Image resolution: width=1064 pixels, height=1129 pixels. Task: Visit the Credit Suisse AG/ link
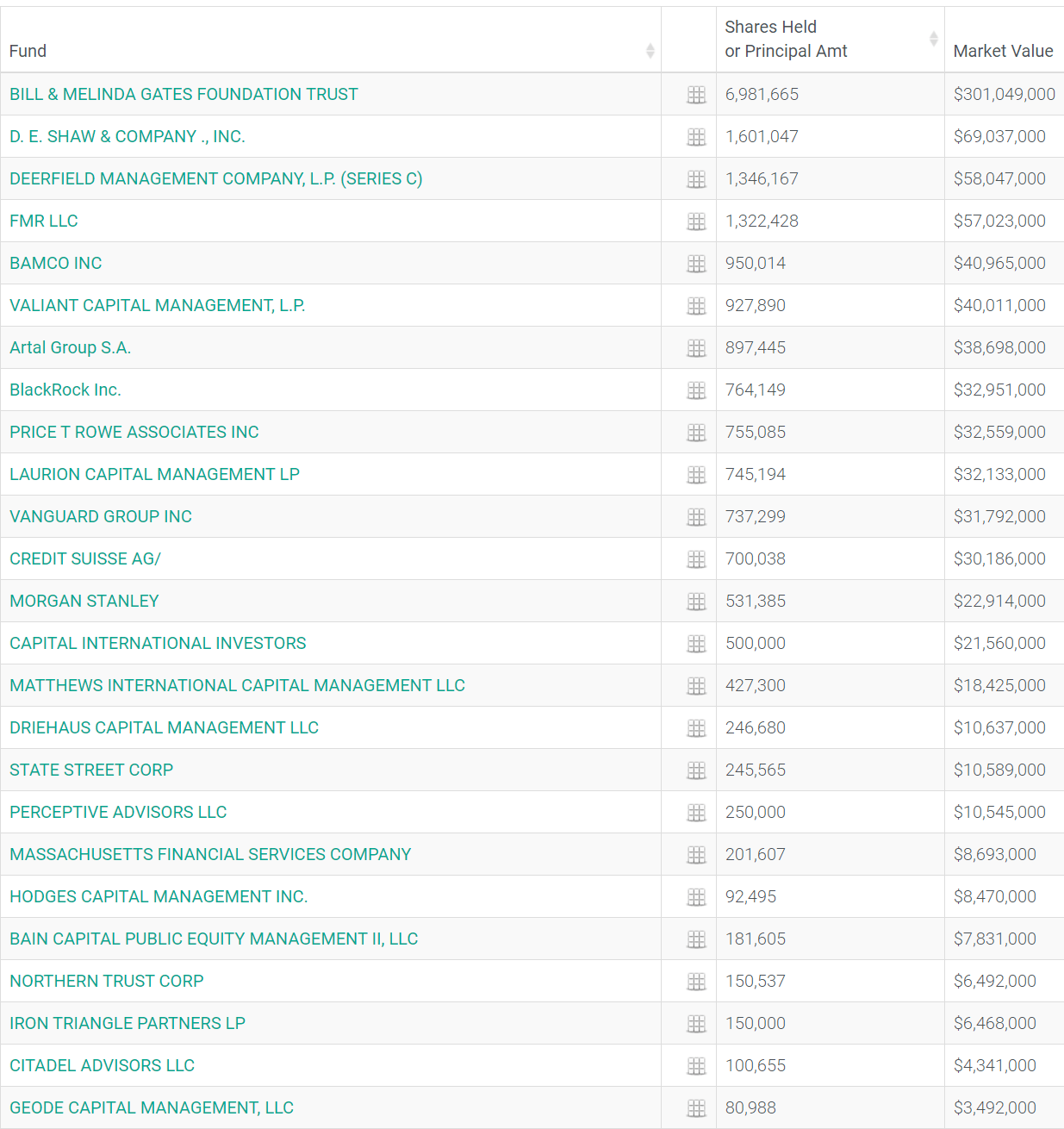(85, 558)
